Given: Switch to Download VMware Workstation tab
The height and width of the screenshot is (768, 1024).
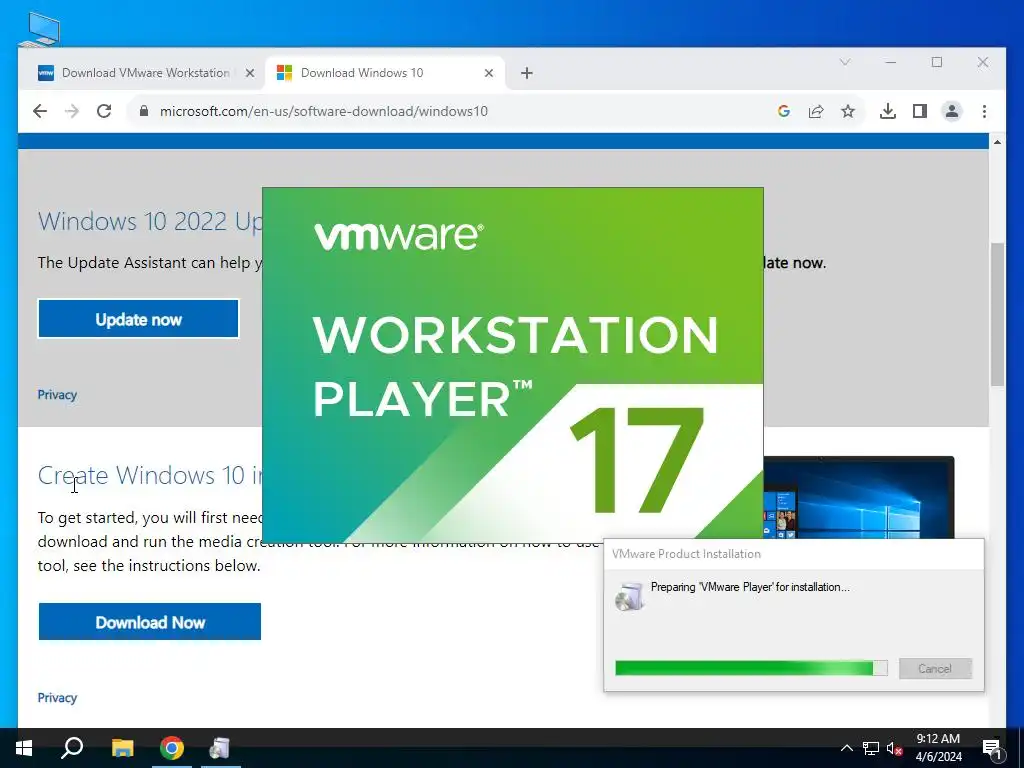Looking at the screenshot, I should coord(146,73).
